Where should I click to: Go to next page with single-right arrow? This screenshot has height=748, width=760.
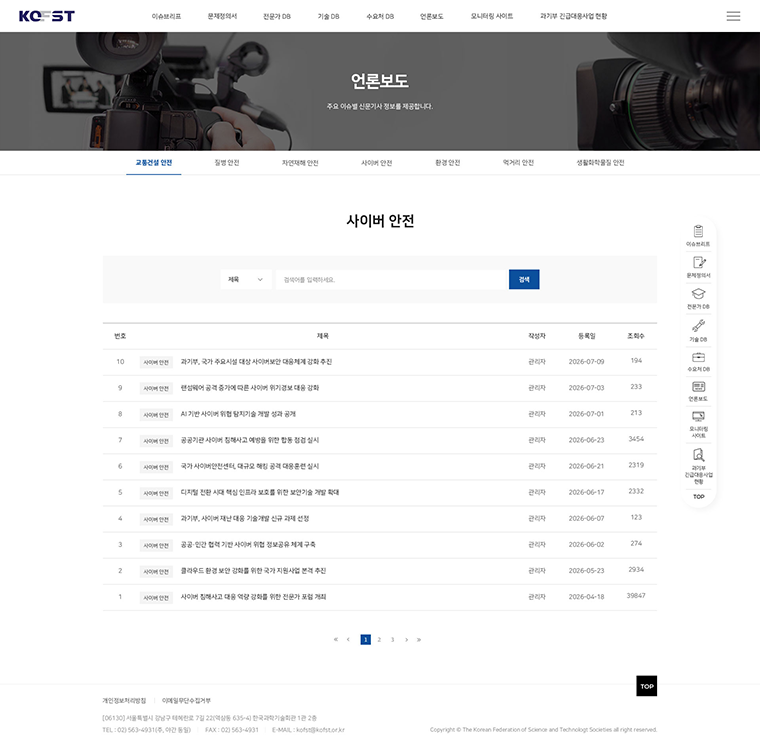(x=406, y=639)
